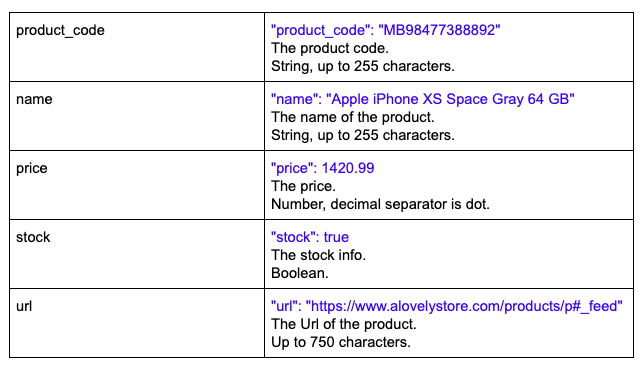This screenshot has width=644, height=369.
Task: Click "The name of the product." line
Action: pos(352,118)
